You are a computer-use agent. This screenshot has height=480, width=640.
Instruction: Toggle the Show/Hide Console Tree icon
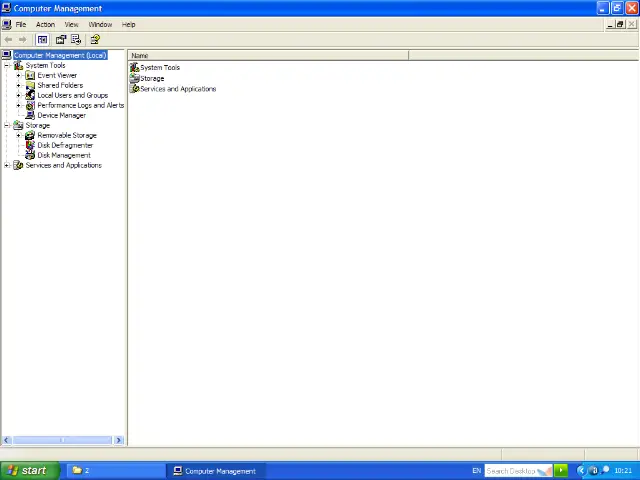pos(42,40)
